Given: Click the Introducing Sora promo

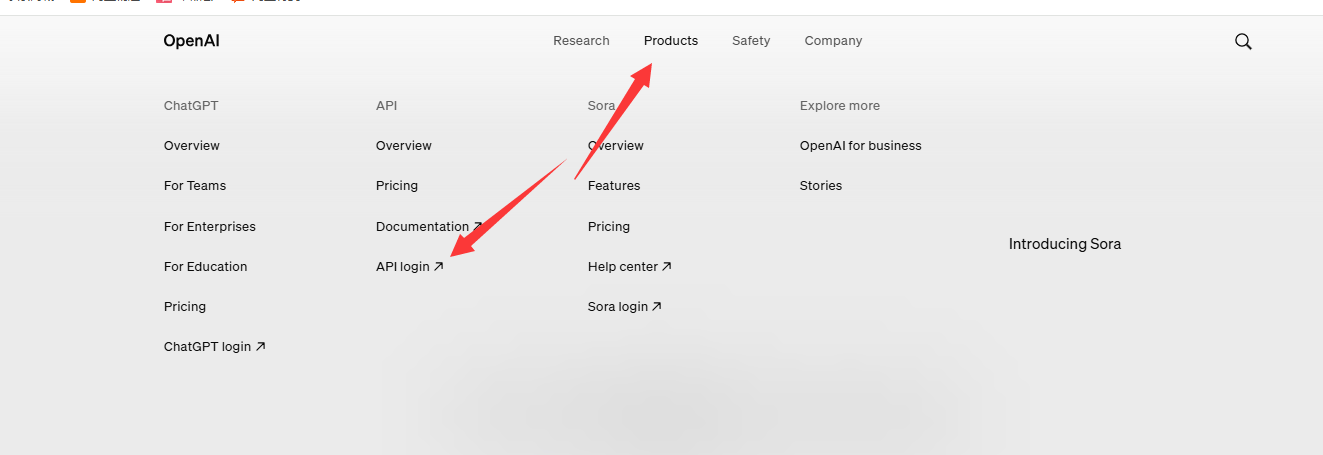Looking at the screenshot, I should pos(1064,244).
